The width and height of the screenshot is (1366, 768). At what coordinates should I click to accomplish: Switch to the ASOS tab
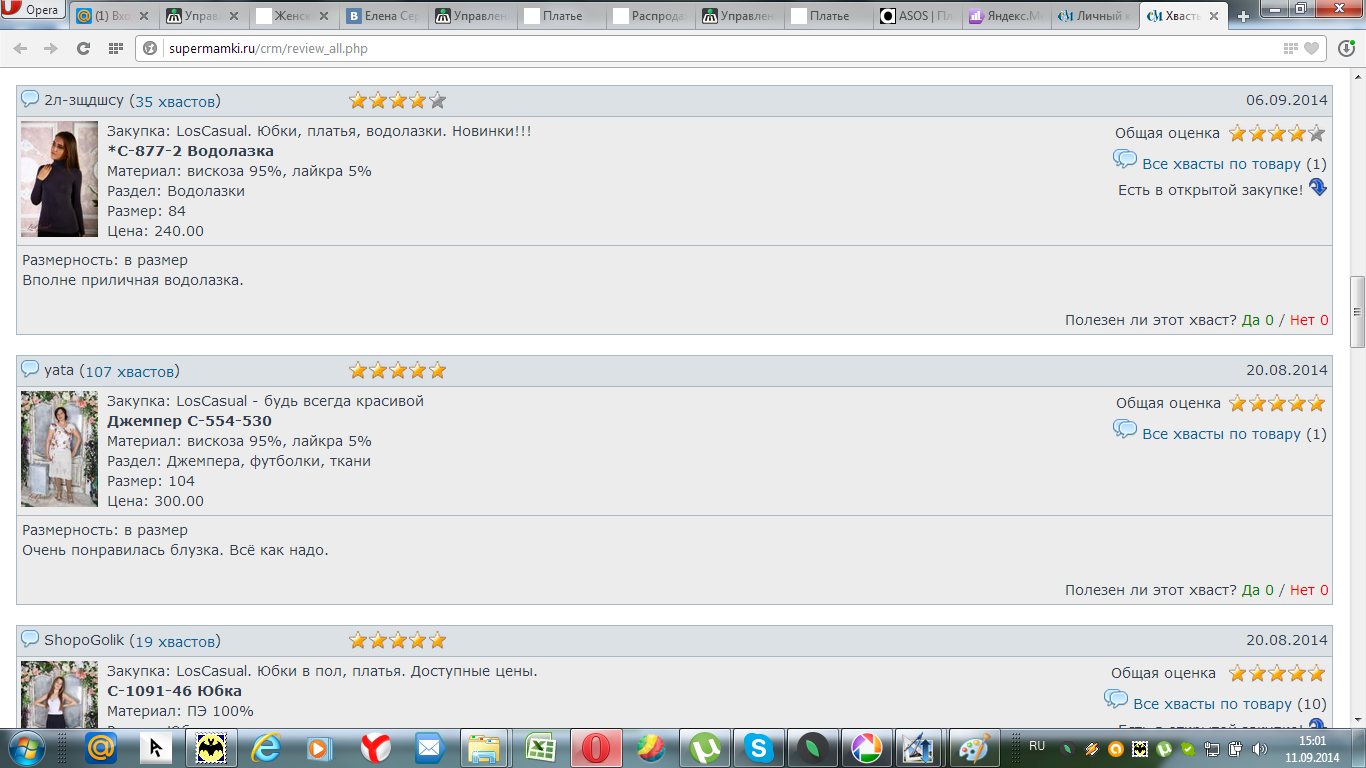point(918,16)
